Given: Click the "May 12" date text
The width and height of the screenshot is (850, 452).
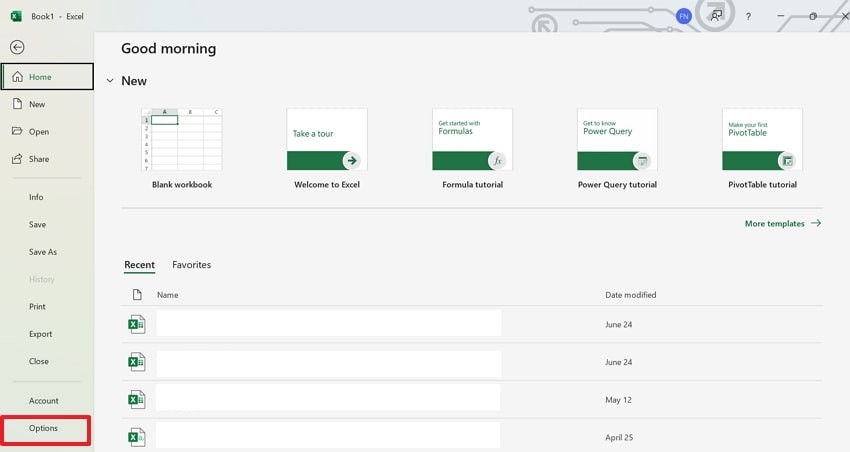Looking at the screenshot, I should point(619,400).
